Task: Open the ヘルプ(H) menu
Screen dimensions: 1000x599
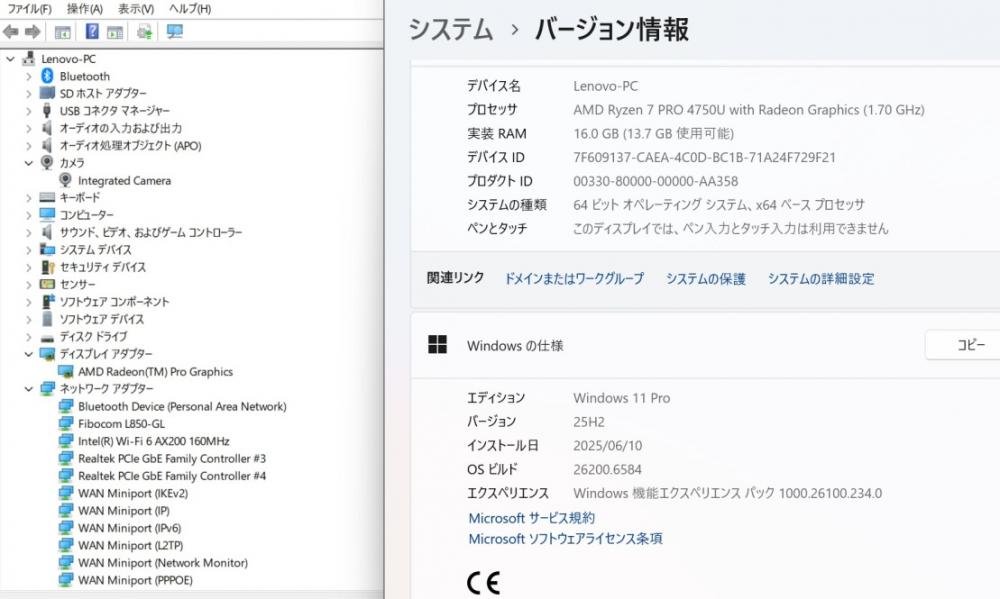Action: tap(189, 8)
